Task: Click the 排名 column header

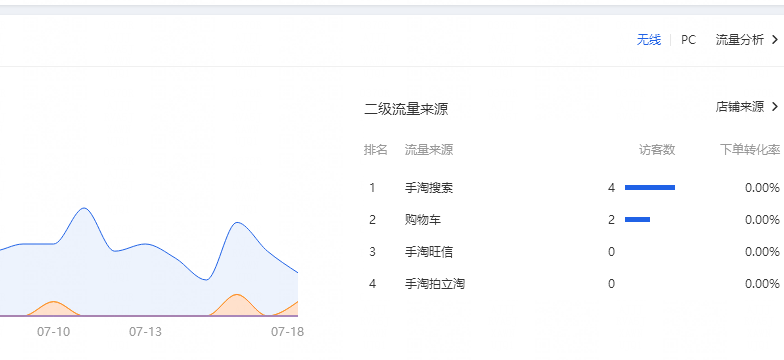Action: tap(376, 150)
